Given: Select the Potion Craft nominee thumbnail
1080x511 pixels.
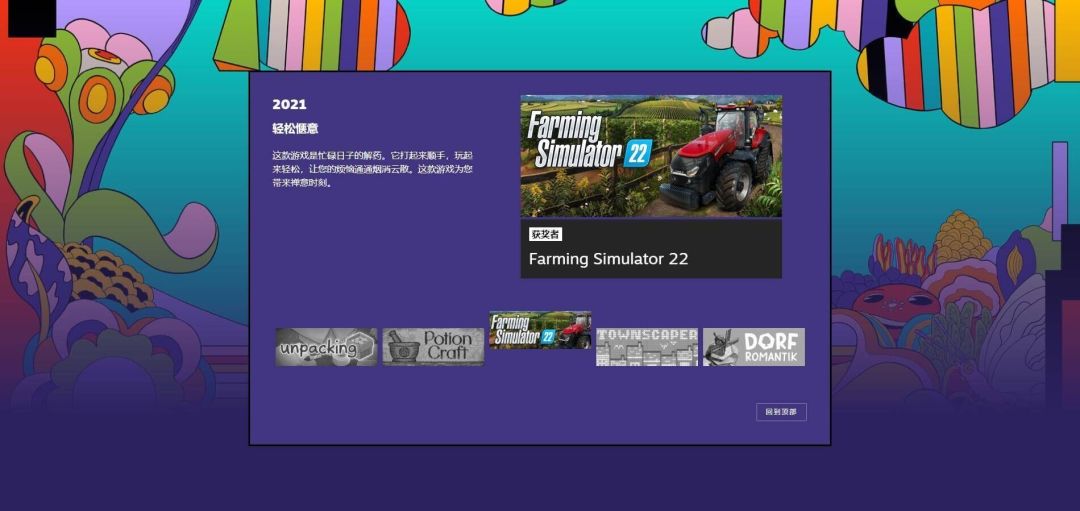Looking at the screenshot, I should 433,346.
